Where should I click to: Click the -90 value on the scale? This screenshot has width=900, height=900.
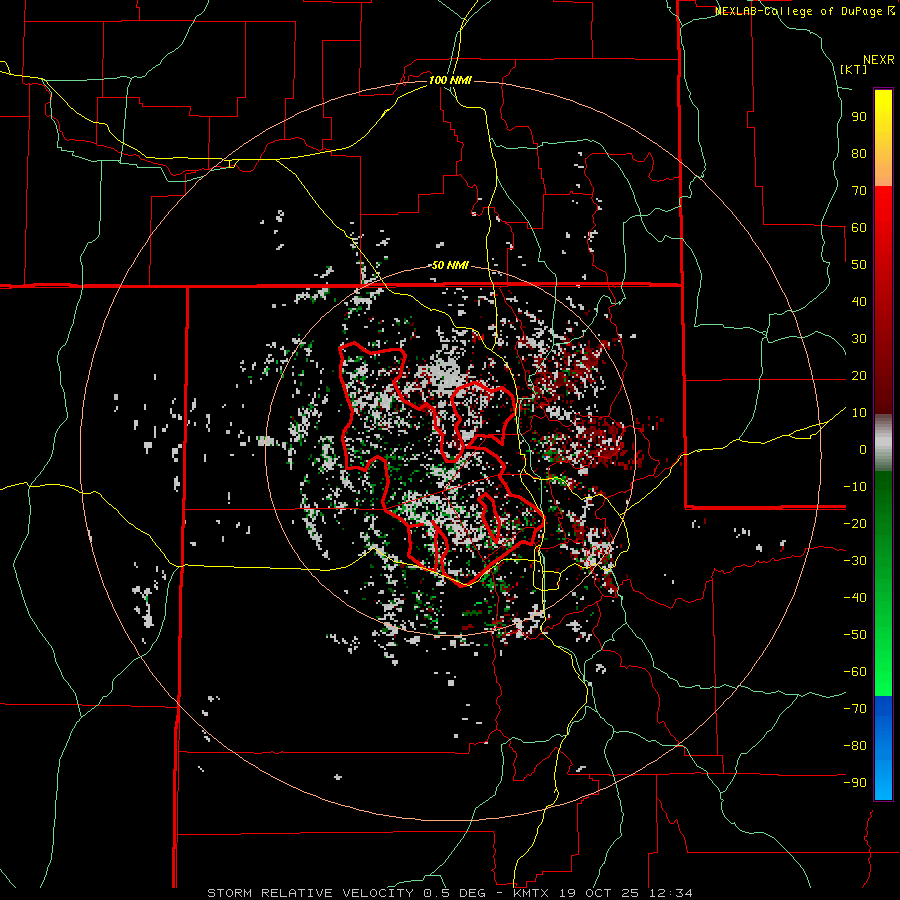pyautogui.click(x=855, y=783)
